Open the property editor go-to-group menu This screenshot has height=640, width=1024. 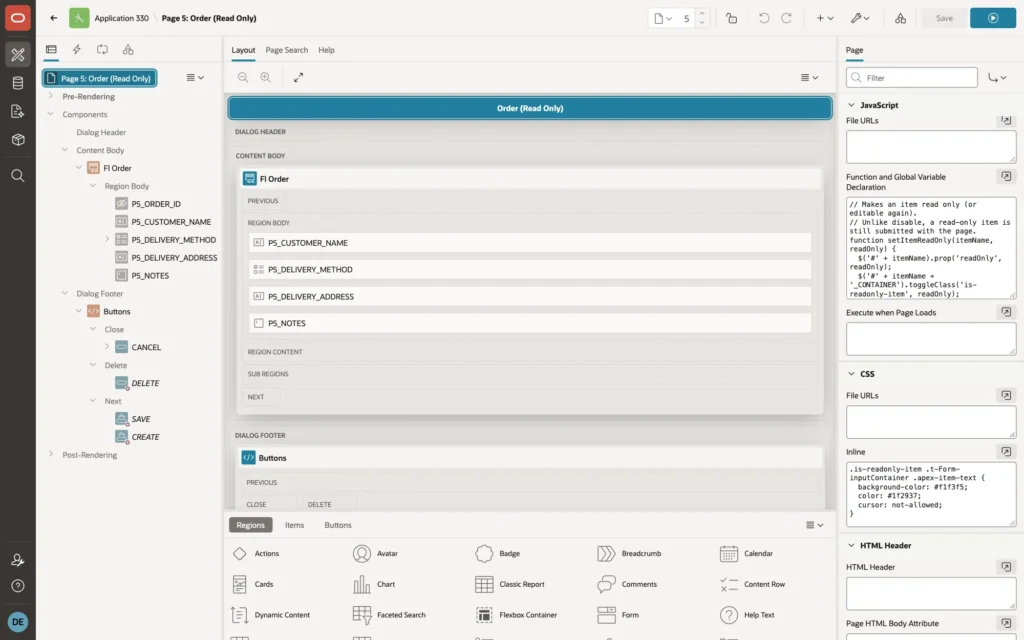pyautogui.click(x=997, y=78)
